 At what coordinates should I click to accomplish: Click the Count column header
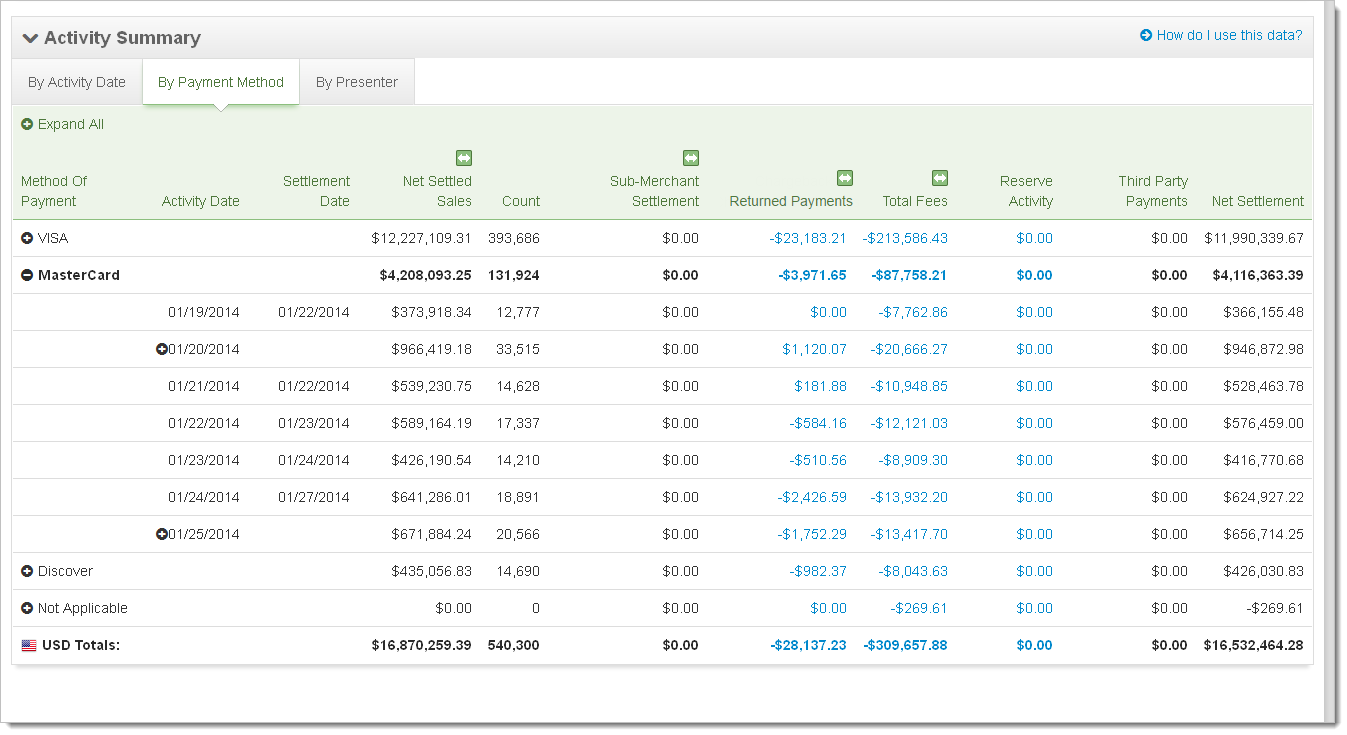[x=521, y=201]
